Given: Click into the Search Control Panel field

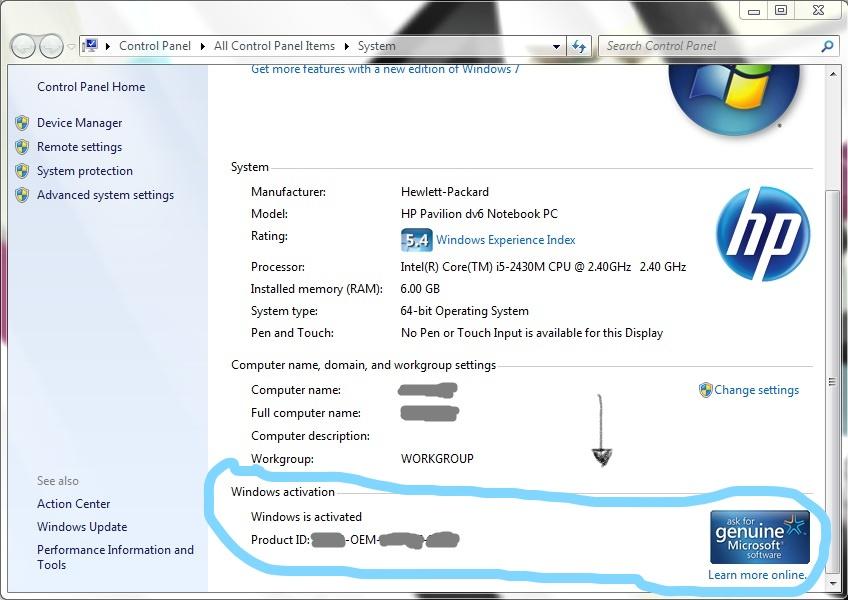Looking at the screenshot, I should 708,47.
